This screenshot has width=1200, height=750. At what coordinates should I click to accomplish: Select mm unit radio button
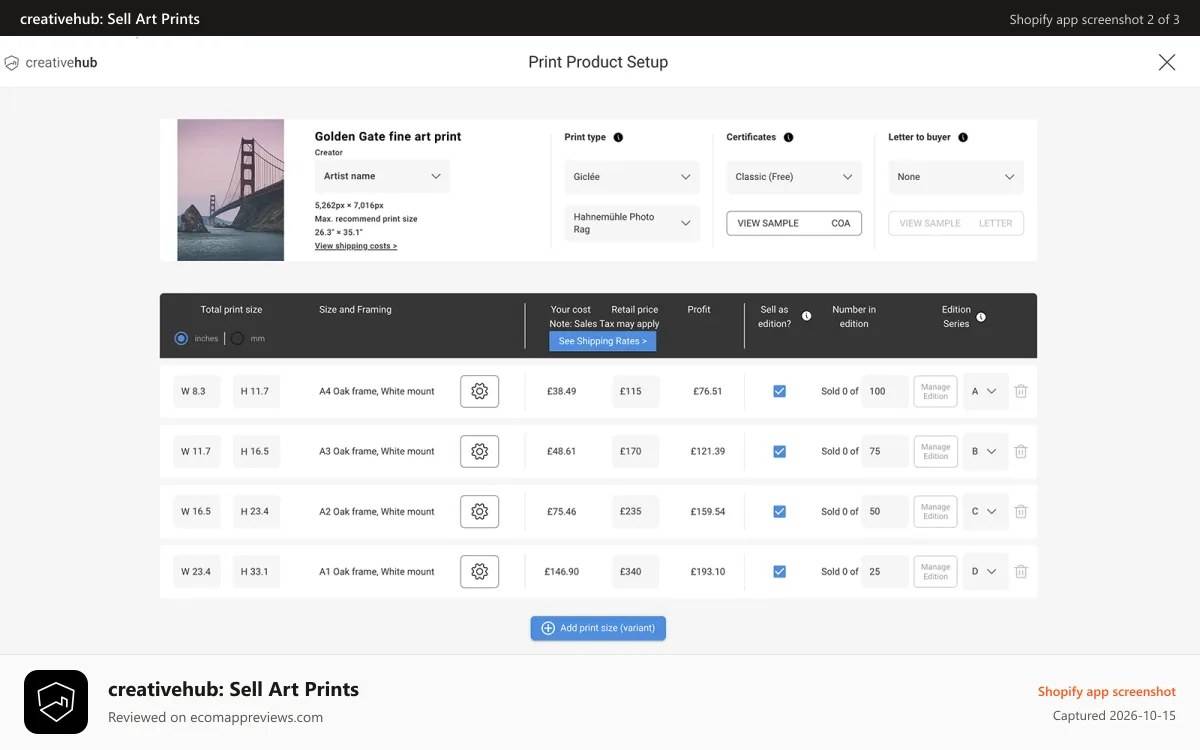(237, 338)
